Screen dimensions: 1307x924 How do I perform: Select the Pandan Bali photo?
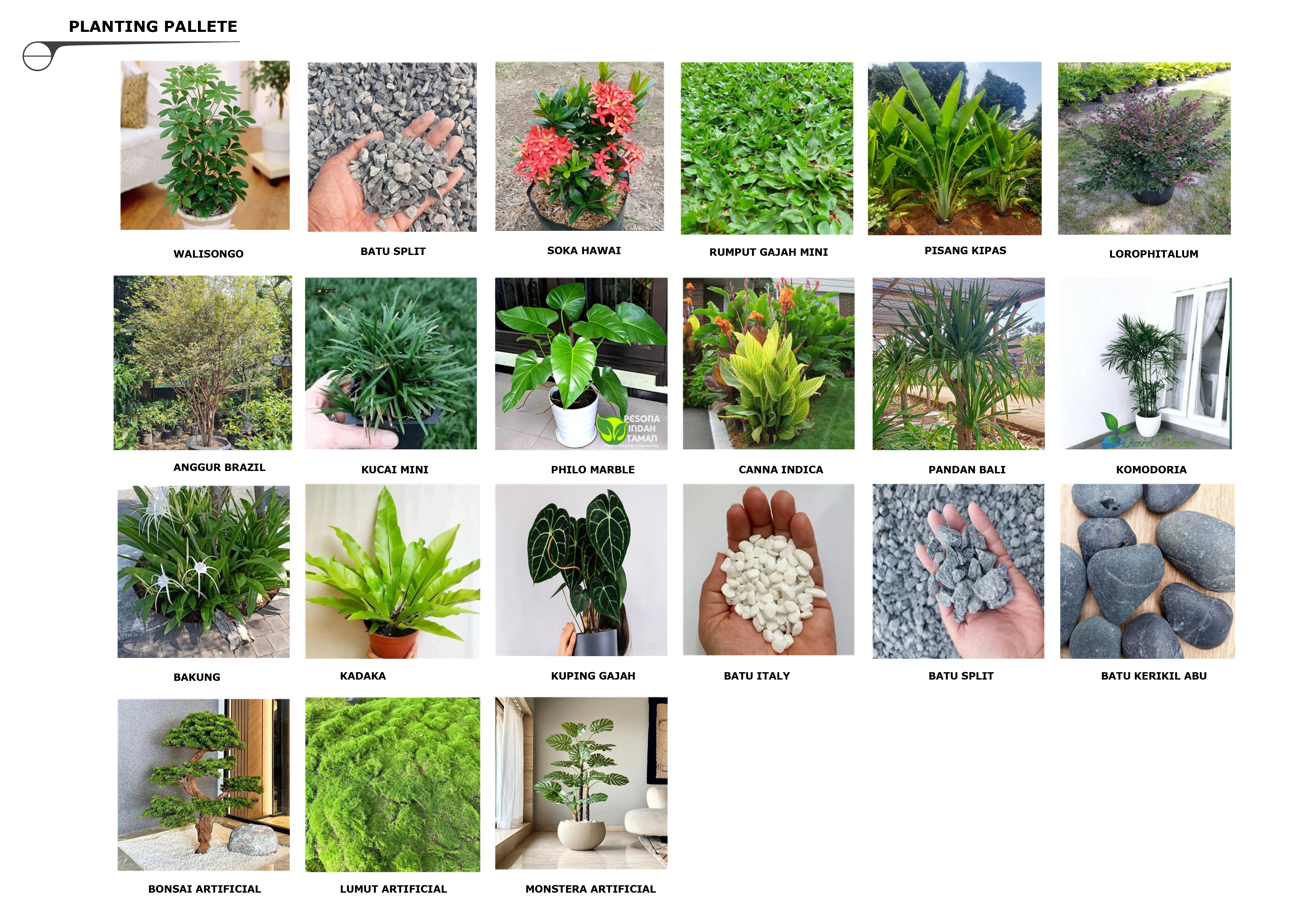[959, 364]
